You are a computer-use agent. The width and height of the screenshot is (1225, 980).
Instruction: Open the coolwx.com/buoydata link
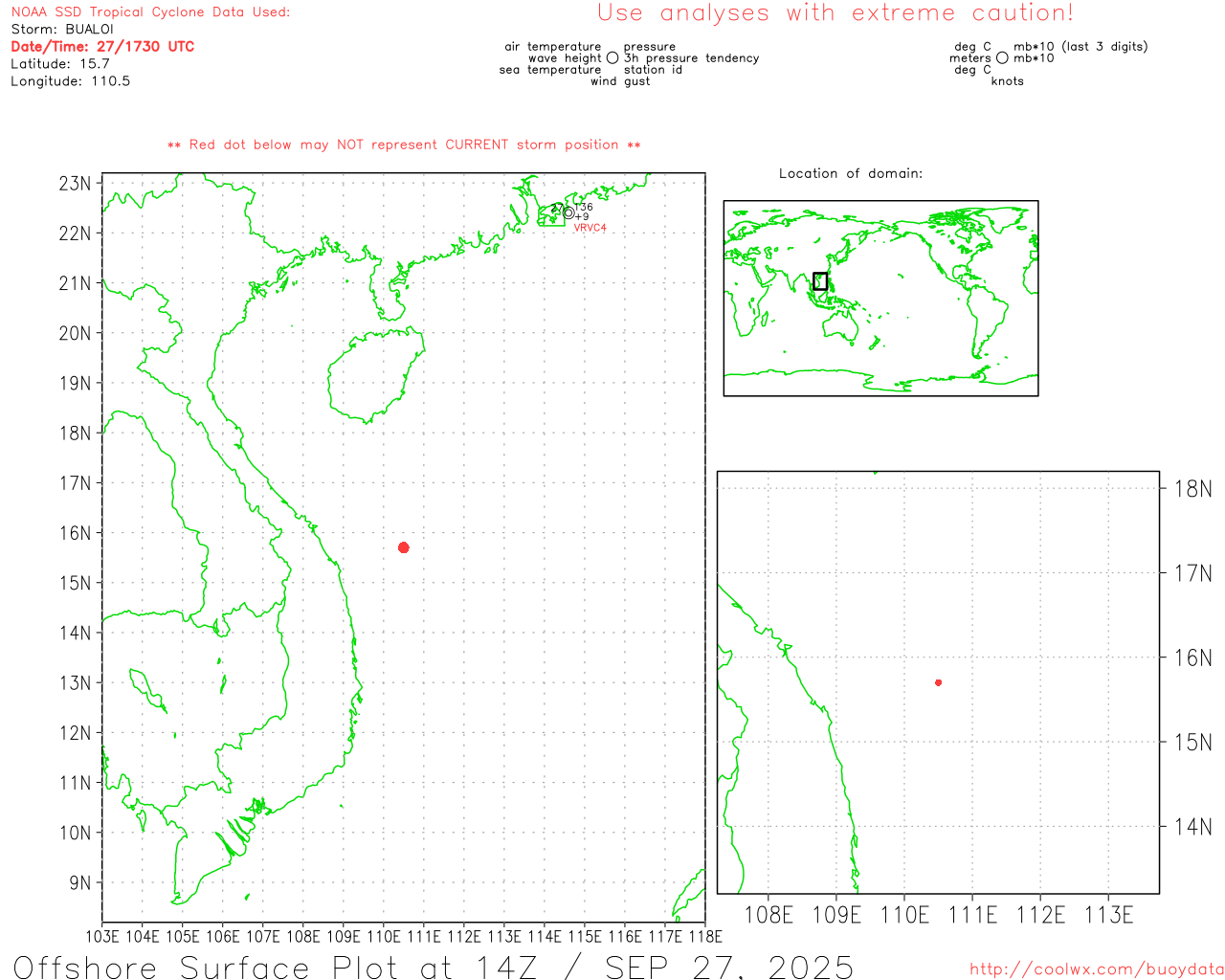(1097, 969)
